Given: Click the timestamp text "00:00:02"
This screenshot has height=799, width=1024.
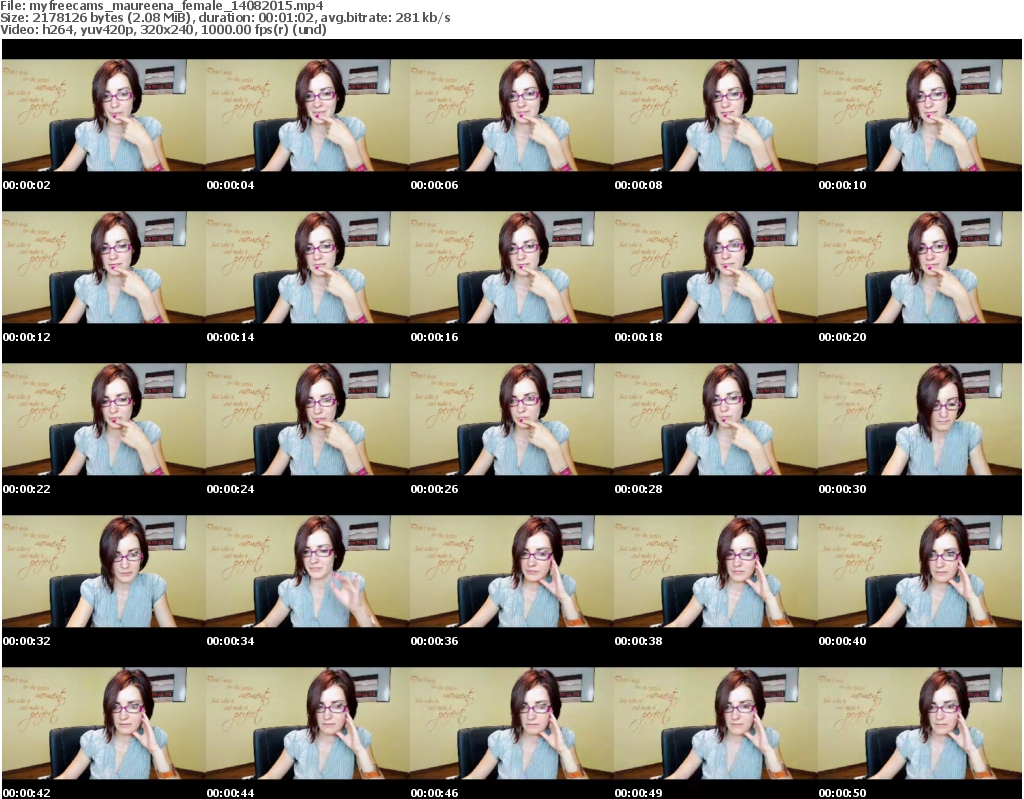Looking at the screenshot, I should point(27,185).
